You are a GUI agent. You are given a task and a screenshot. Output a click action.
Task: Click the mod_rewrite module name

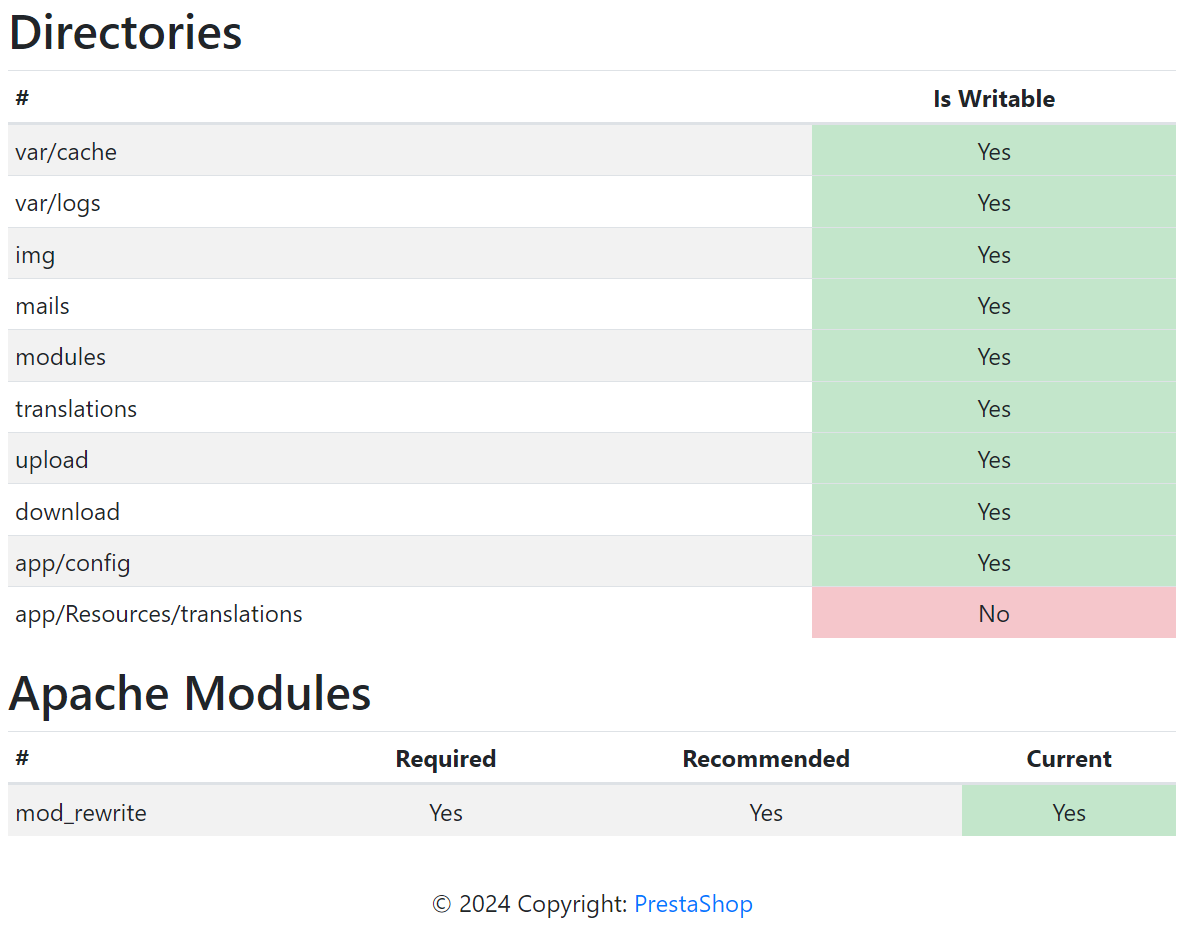[81, 813]
